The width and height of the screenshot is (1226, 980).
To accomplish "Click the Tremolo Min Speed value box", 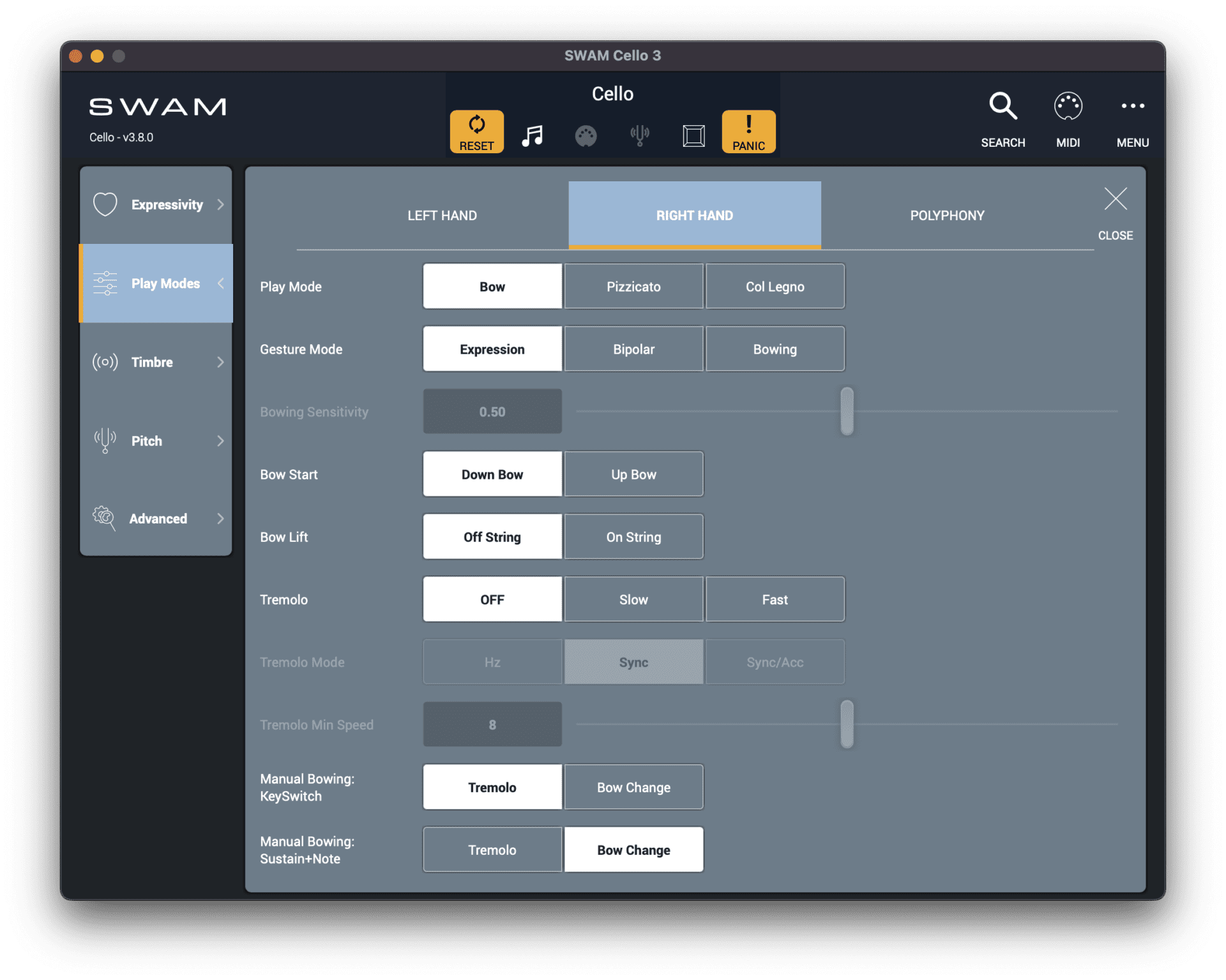I will point(492,724).
